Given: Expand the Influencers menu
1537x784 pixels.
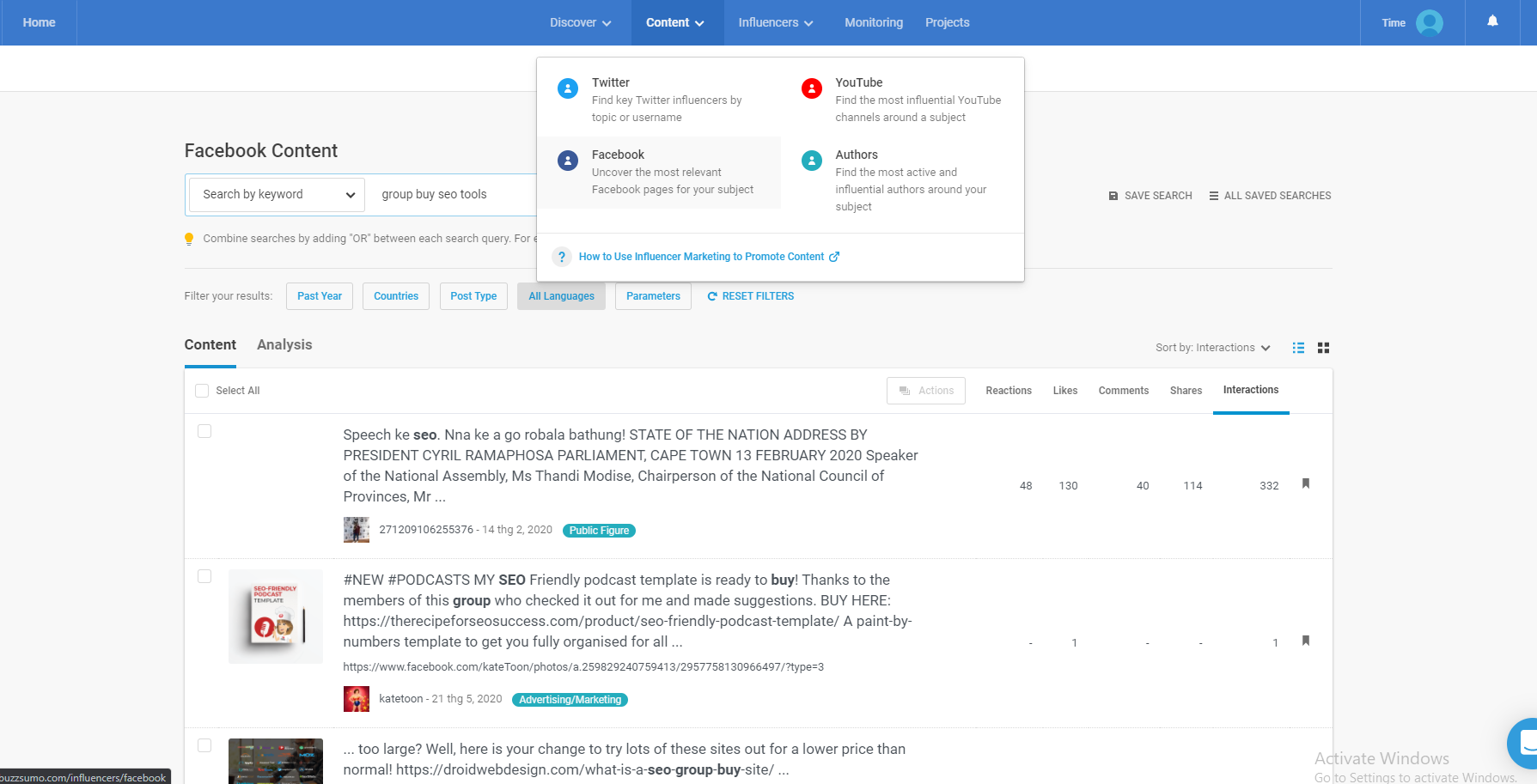Looking at the screenshot, I should (776, 22).
